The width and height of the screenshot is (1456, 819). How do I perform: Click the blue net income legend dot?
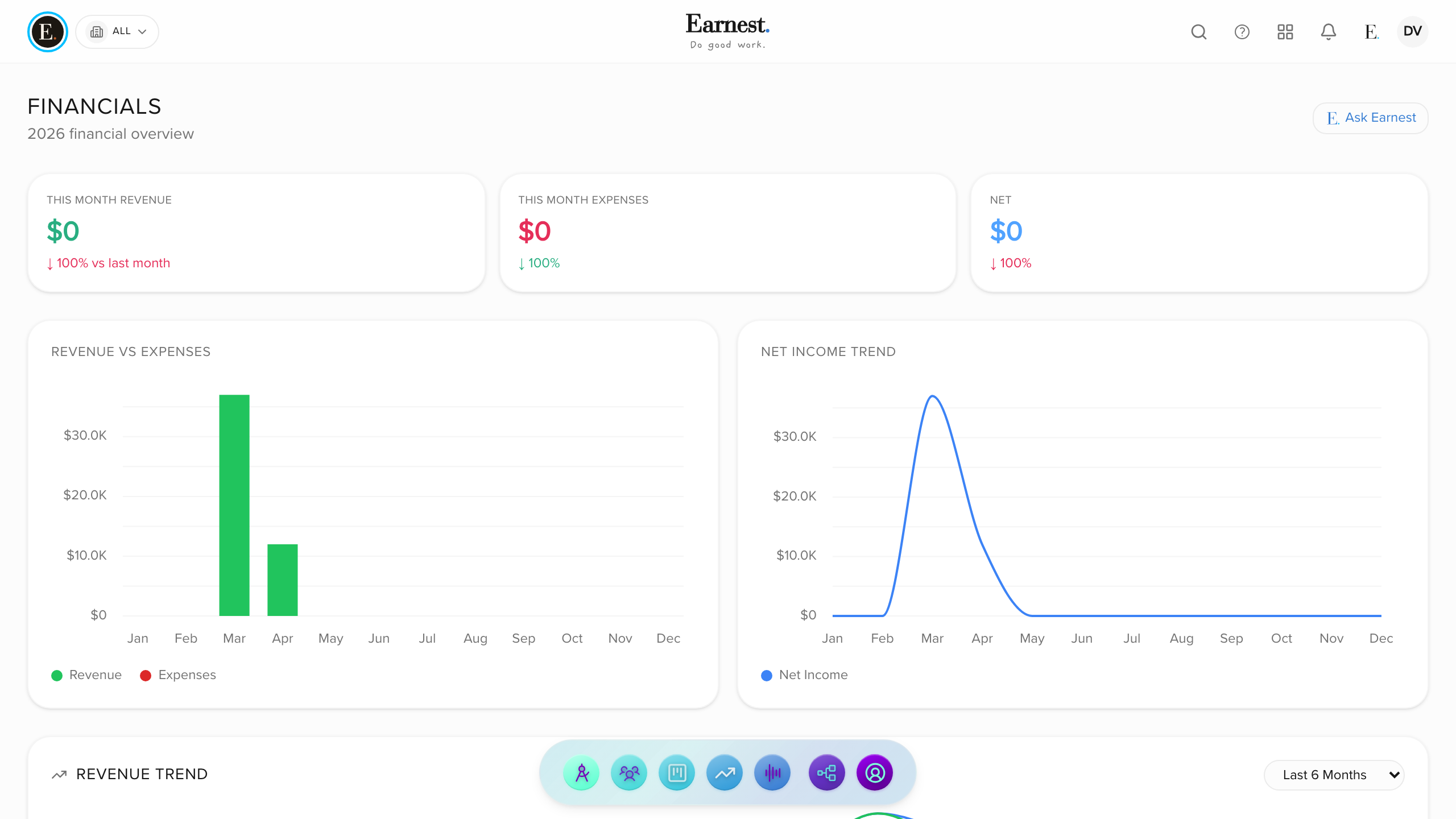[x=767, y=676]
